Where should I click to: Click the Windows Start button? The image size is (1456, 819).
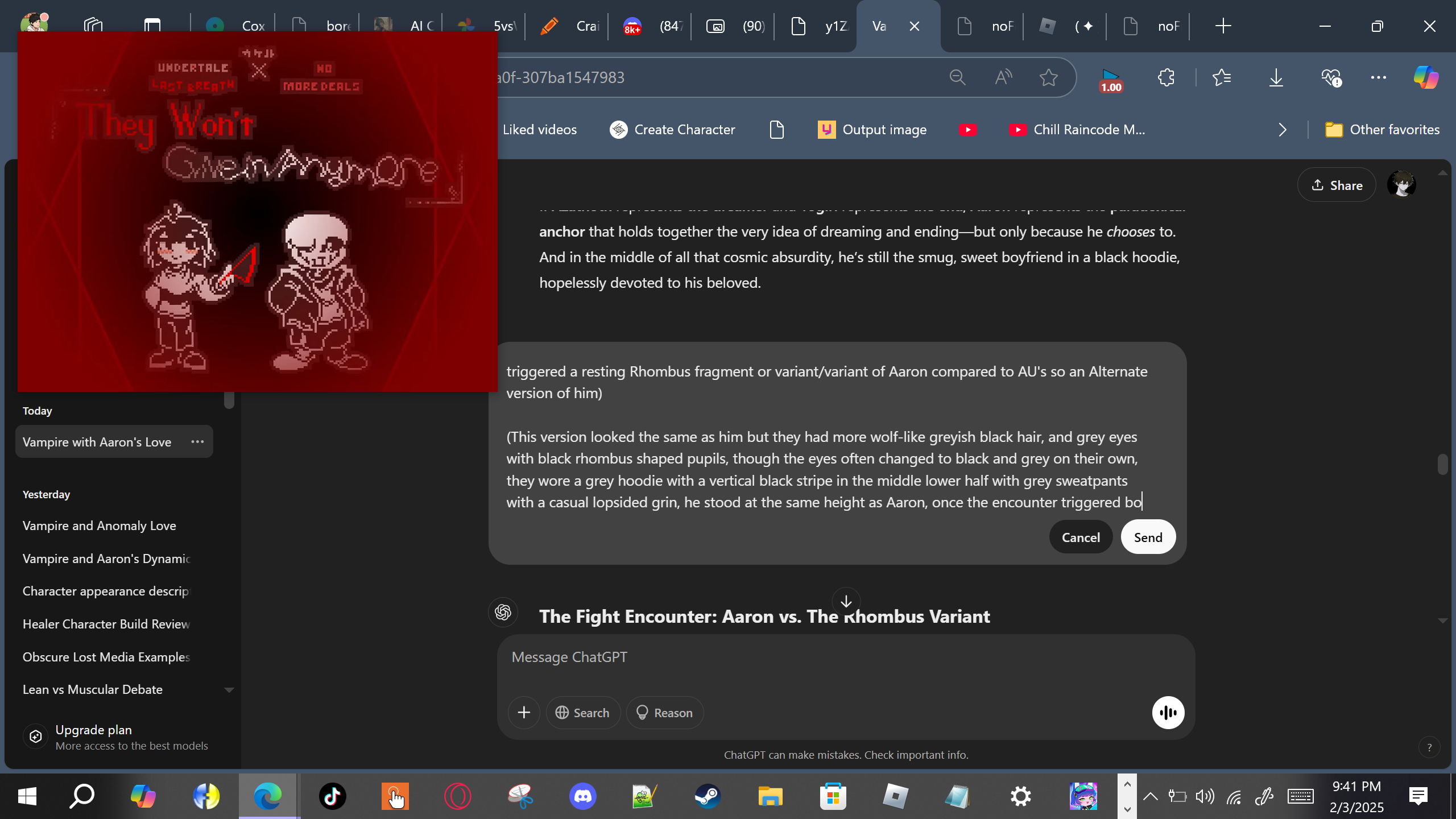click(27, 796)
